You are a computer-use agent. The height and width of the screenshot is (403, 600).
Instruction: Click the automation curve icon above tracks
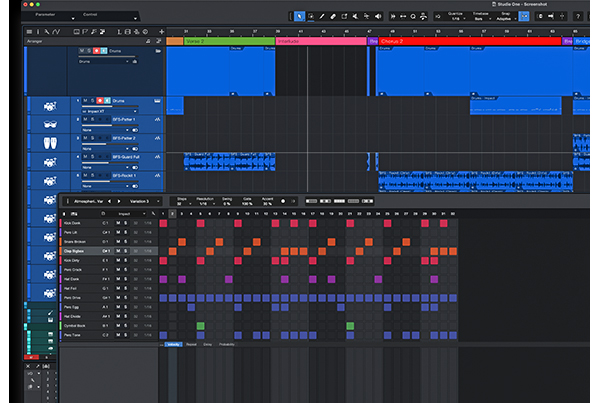pyautogui.click(x=56, y=32)
